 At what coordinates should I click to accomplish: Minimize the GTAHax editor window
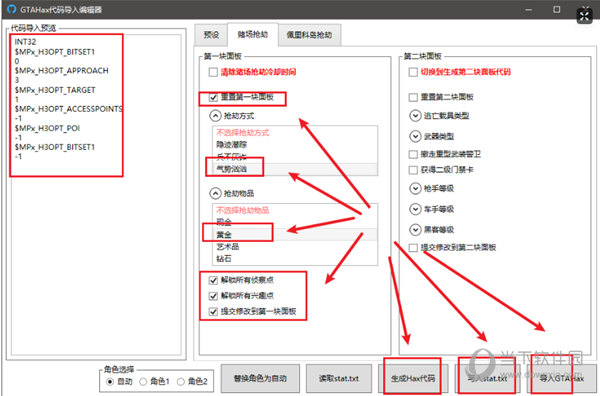[x=528, y=10]
